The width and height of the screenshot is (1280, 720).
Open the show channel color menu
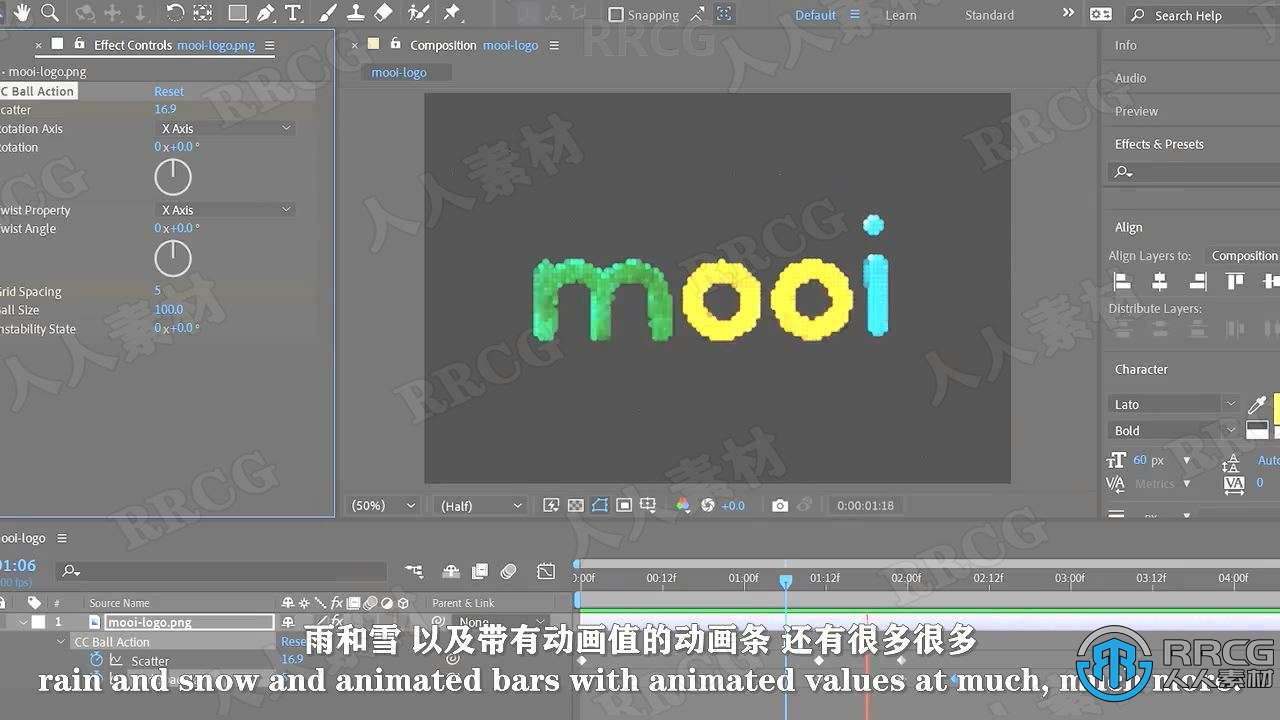tap(683, 506)
